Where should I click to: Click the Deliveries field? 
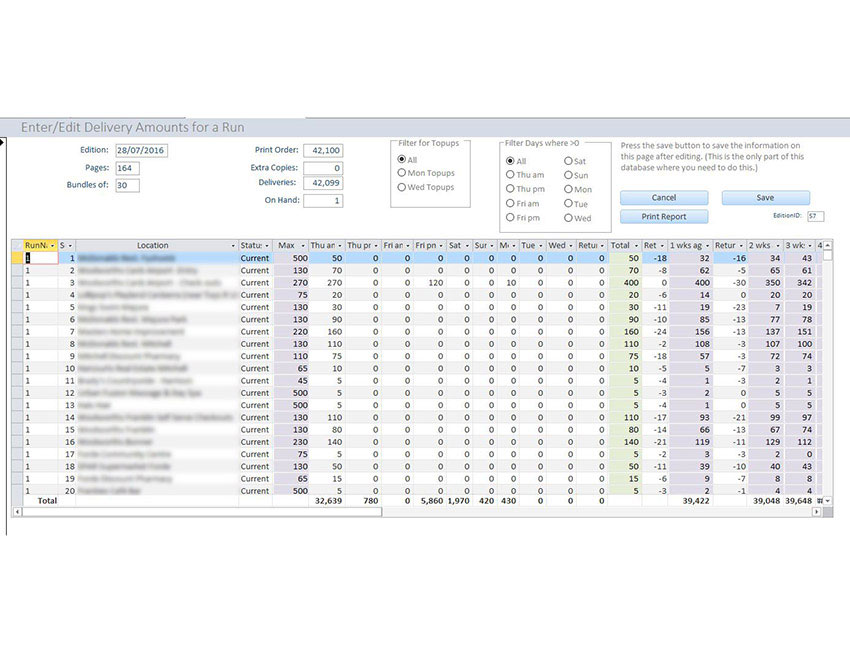(323, 183)
